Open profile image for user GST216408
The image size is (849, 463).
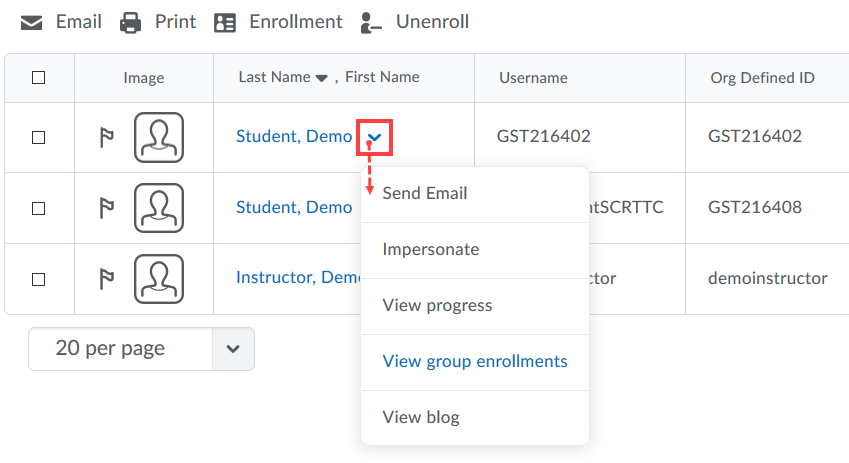159,208
